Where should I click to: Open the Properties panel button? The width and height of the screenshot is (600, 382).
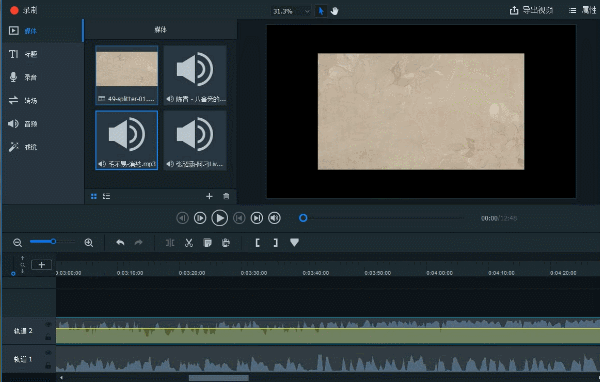[583, 10]
